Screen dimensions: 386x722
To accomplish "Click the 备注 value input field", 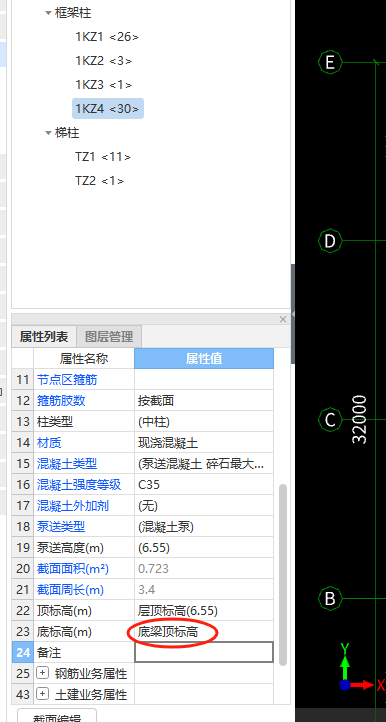I will point(204,652).
